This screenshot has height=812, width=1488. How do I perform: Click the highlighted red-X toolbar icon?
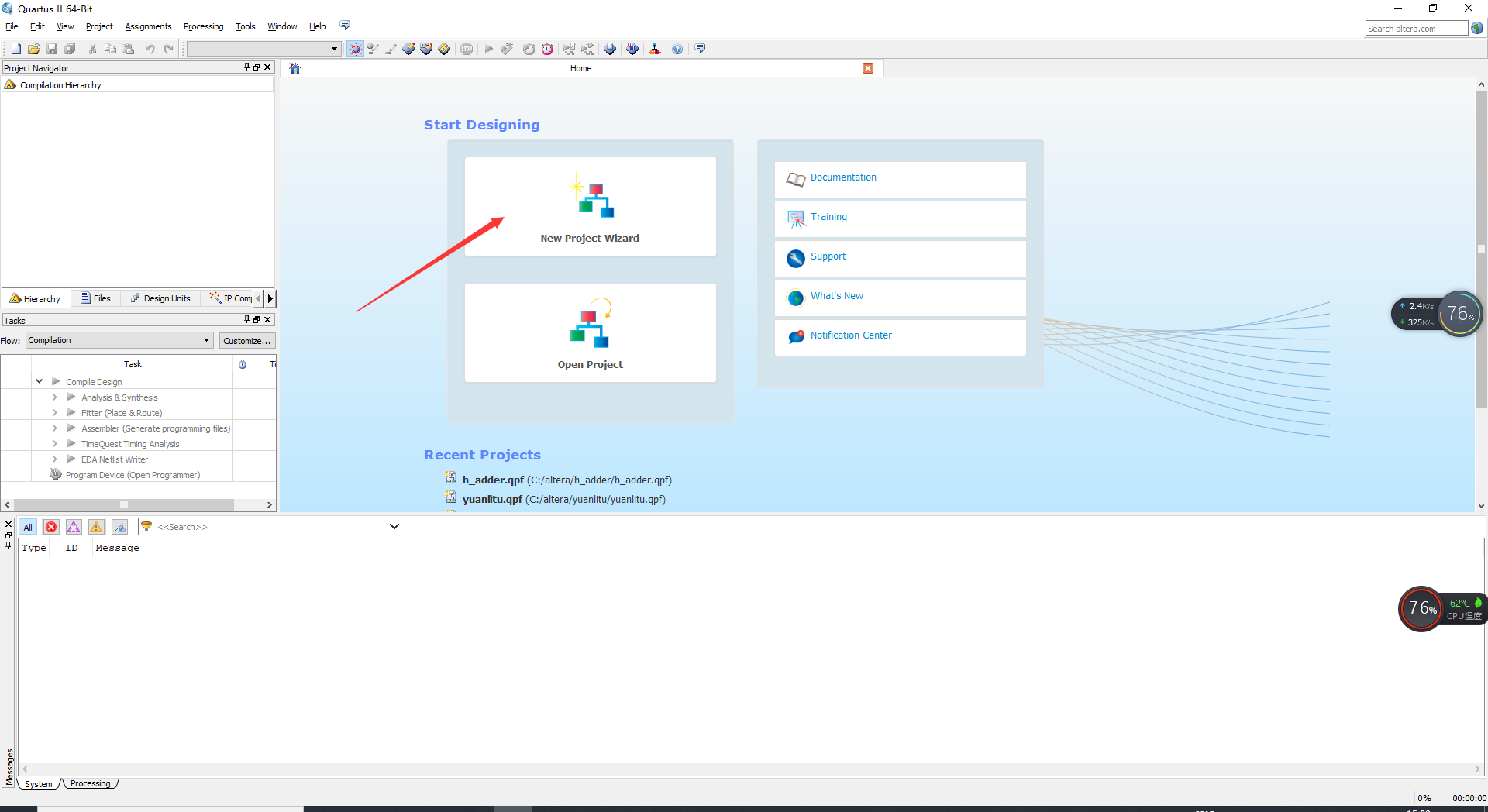click(355, 49)
